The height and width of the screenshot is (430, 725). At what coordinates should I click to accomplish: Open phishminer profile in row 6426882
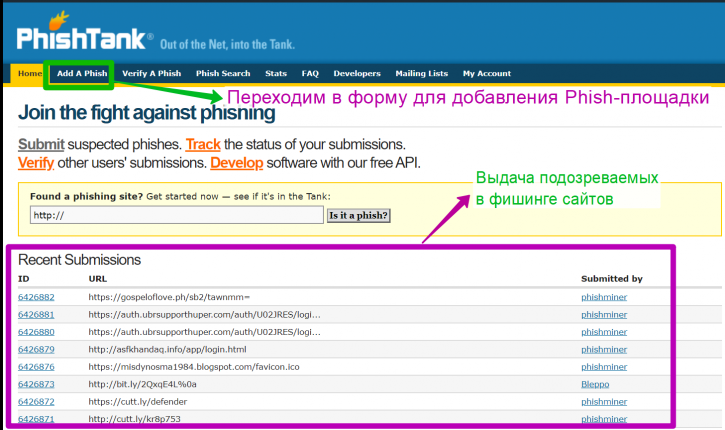(x=604, y=297)
